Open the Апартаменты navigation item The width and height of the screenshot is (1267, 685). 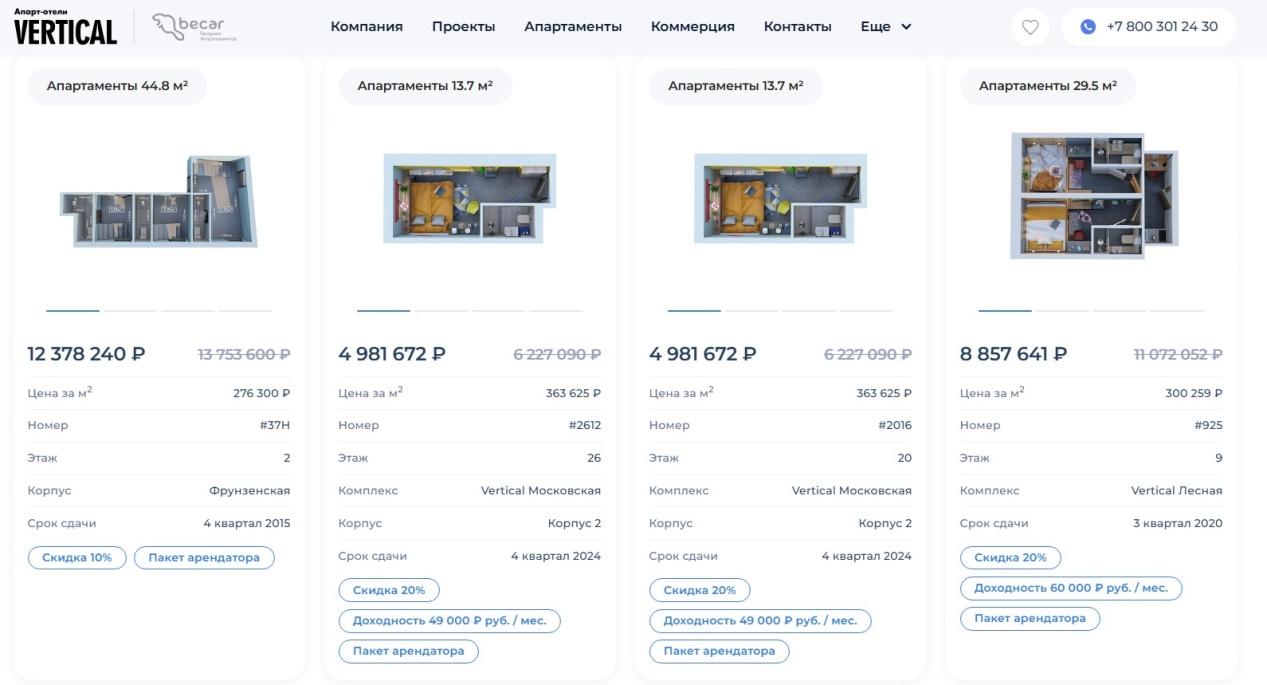[572, 27]
